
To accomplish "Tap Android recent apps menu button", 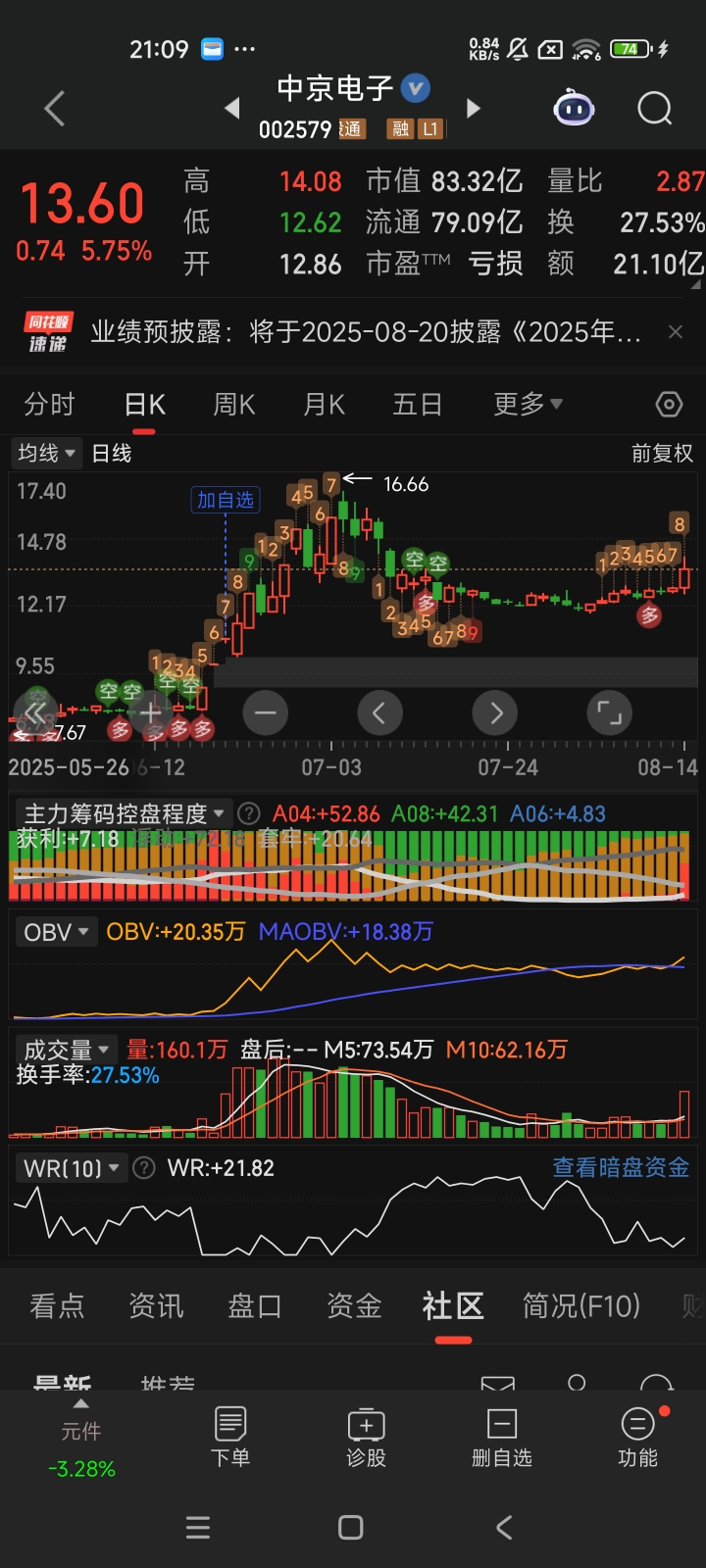I will coord(198,1527).
